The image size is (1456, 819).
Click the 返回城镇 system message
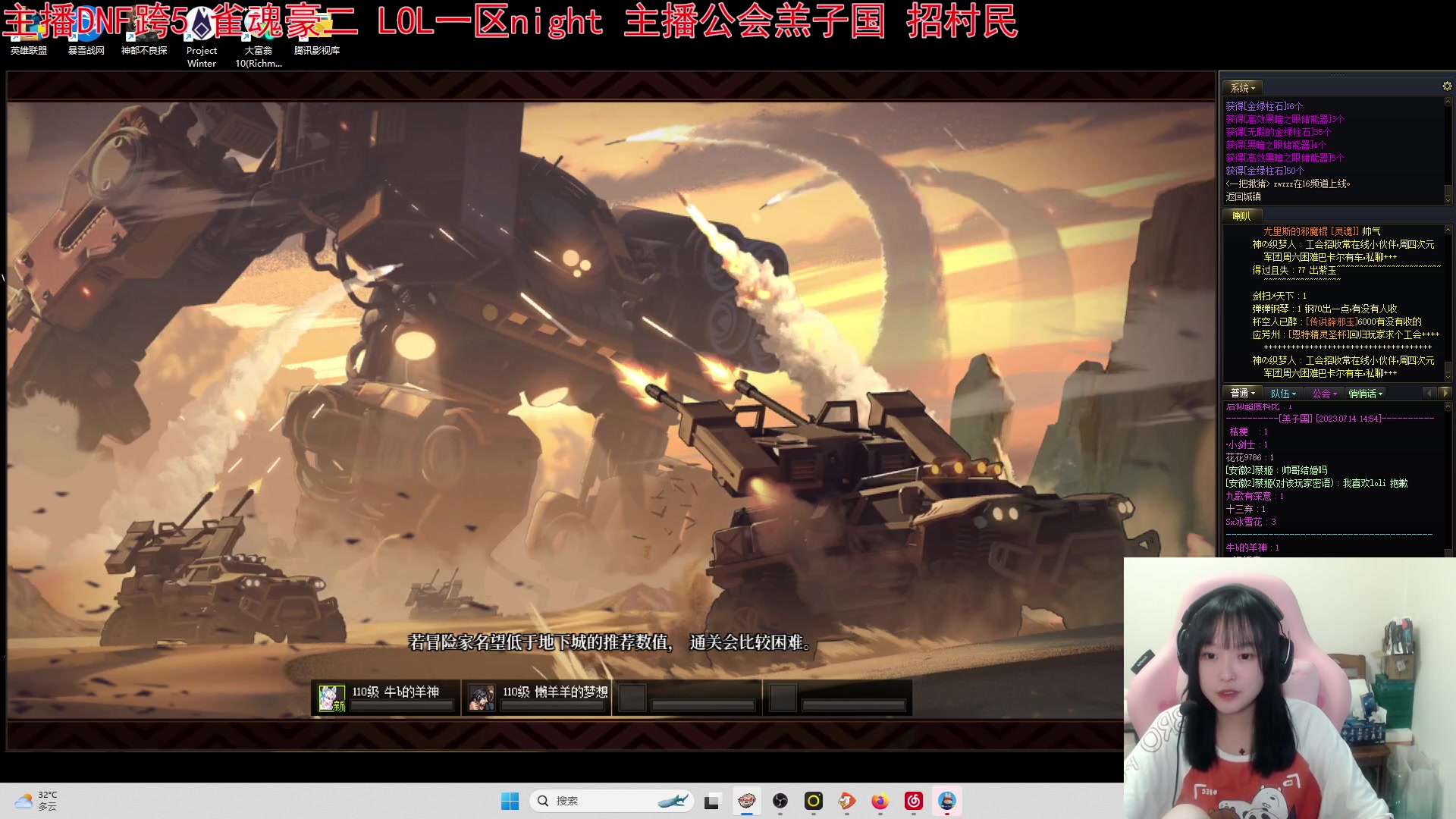click(1244, 196)
